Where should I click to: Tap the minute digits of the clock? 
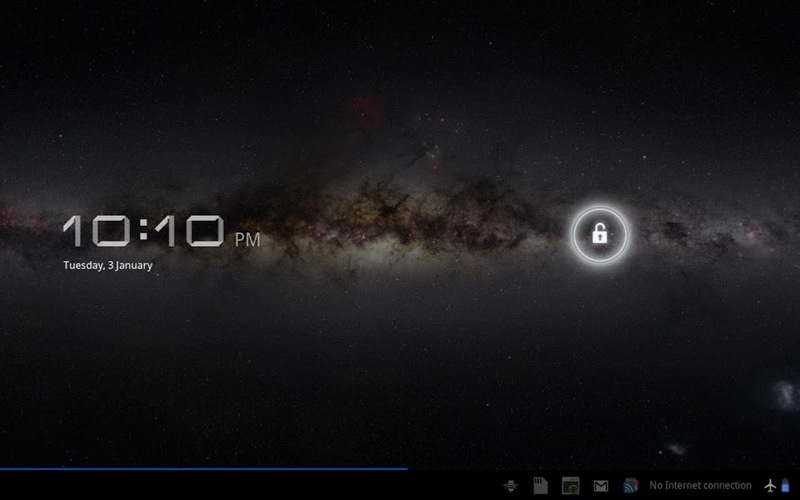(x=189, y=231)
